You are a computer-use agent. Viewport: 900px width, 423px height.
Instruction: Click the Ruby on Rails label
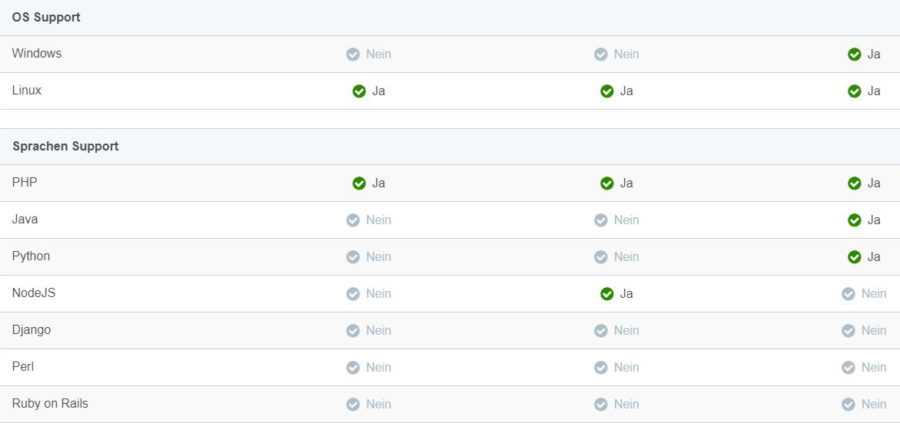click(x=55, y=404)
